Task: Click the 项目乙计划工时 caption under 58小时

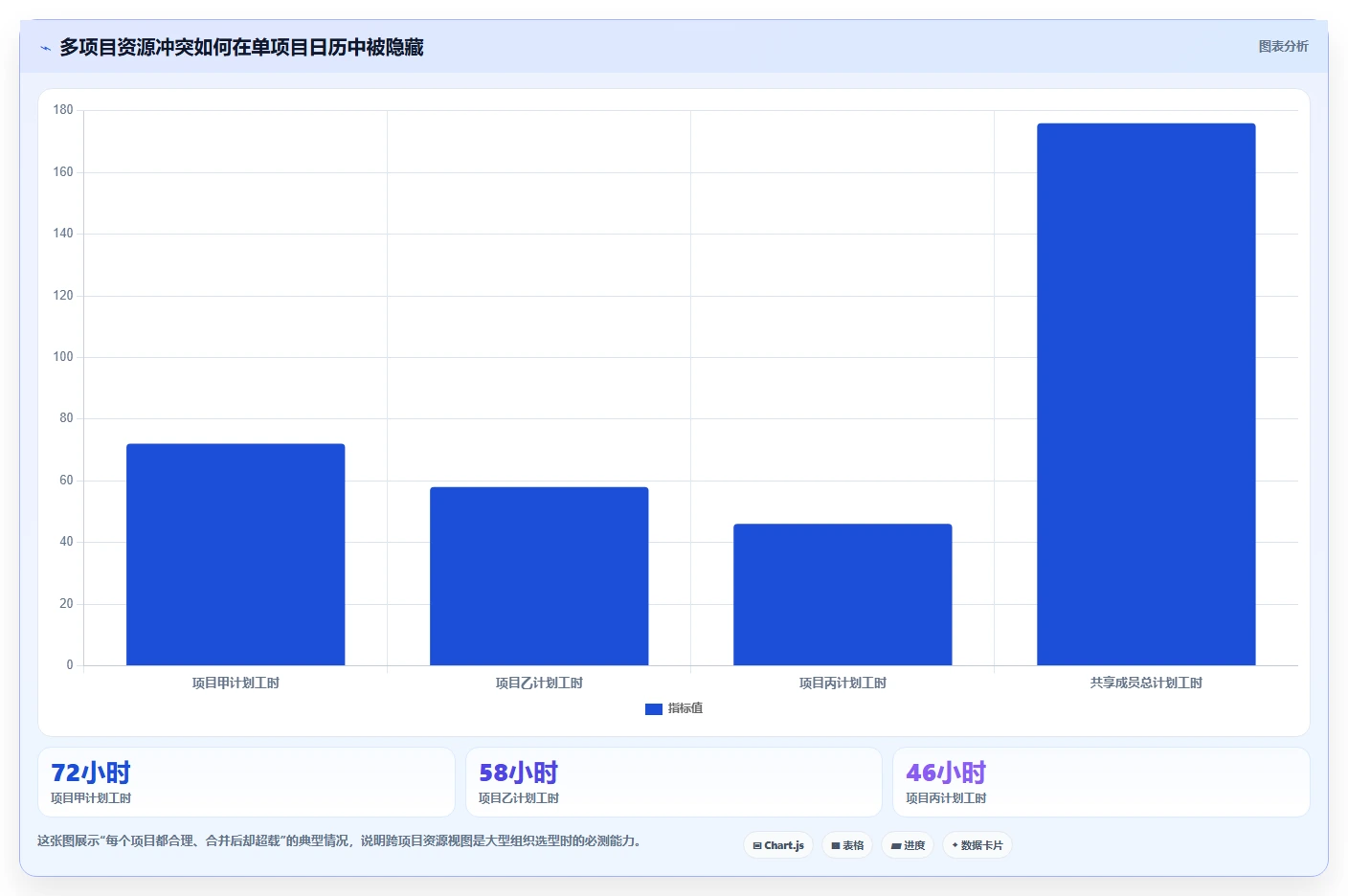Action: pyautogui.click(x=519, y=798)
